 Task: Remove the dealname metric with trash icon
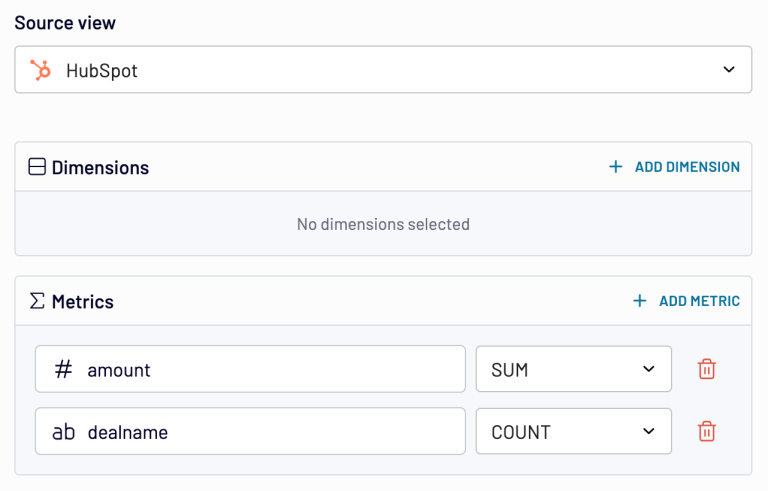[x=707, y=432]
